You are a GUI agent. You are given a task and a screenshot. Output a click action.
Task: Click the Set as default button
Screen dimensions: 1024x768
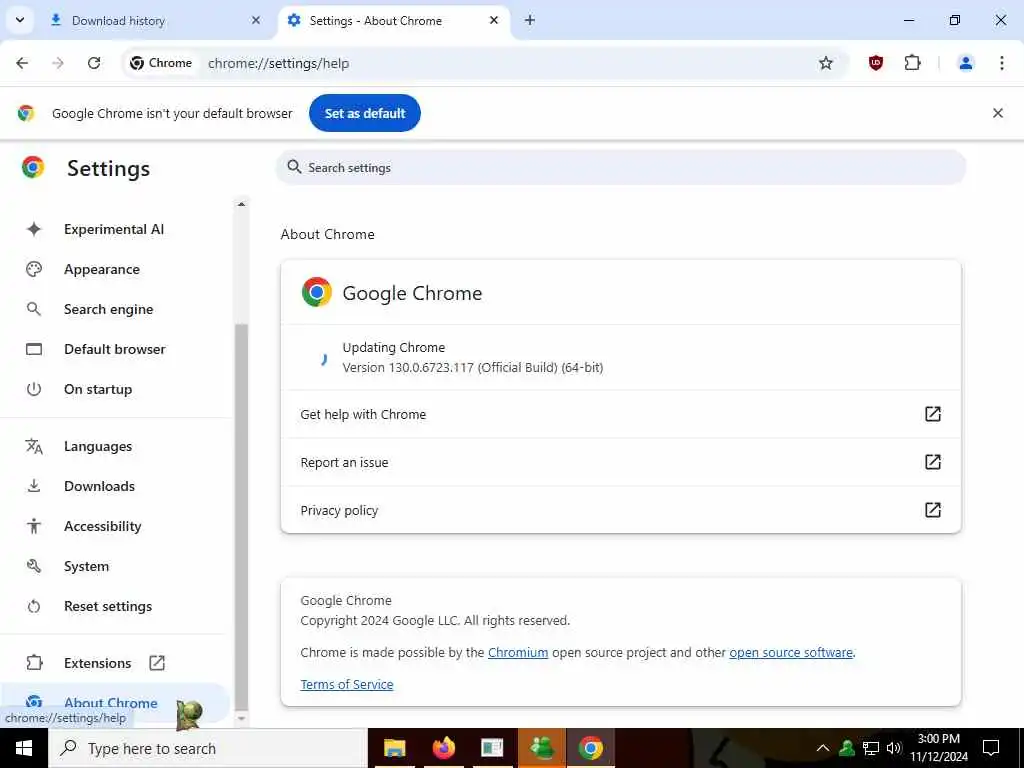tap(364, 113)
